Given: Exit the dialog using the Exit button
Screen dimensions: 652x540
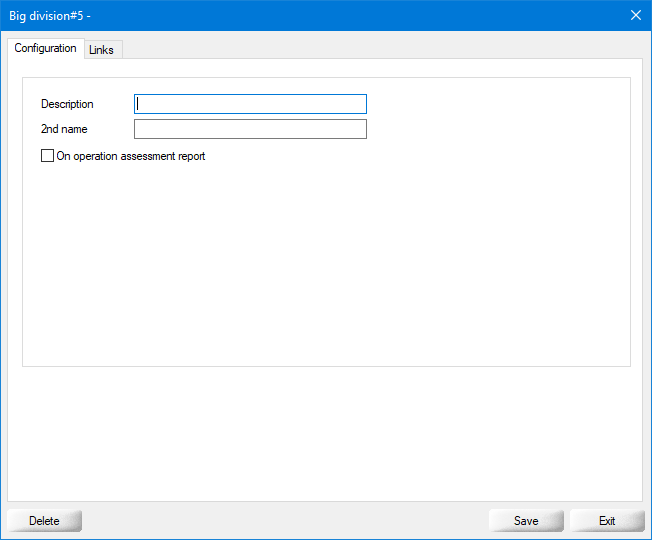Looking at the screenshot, I should (x=607, y=520).
